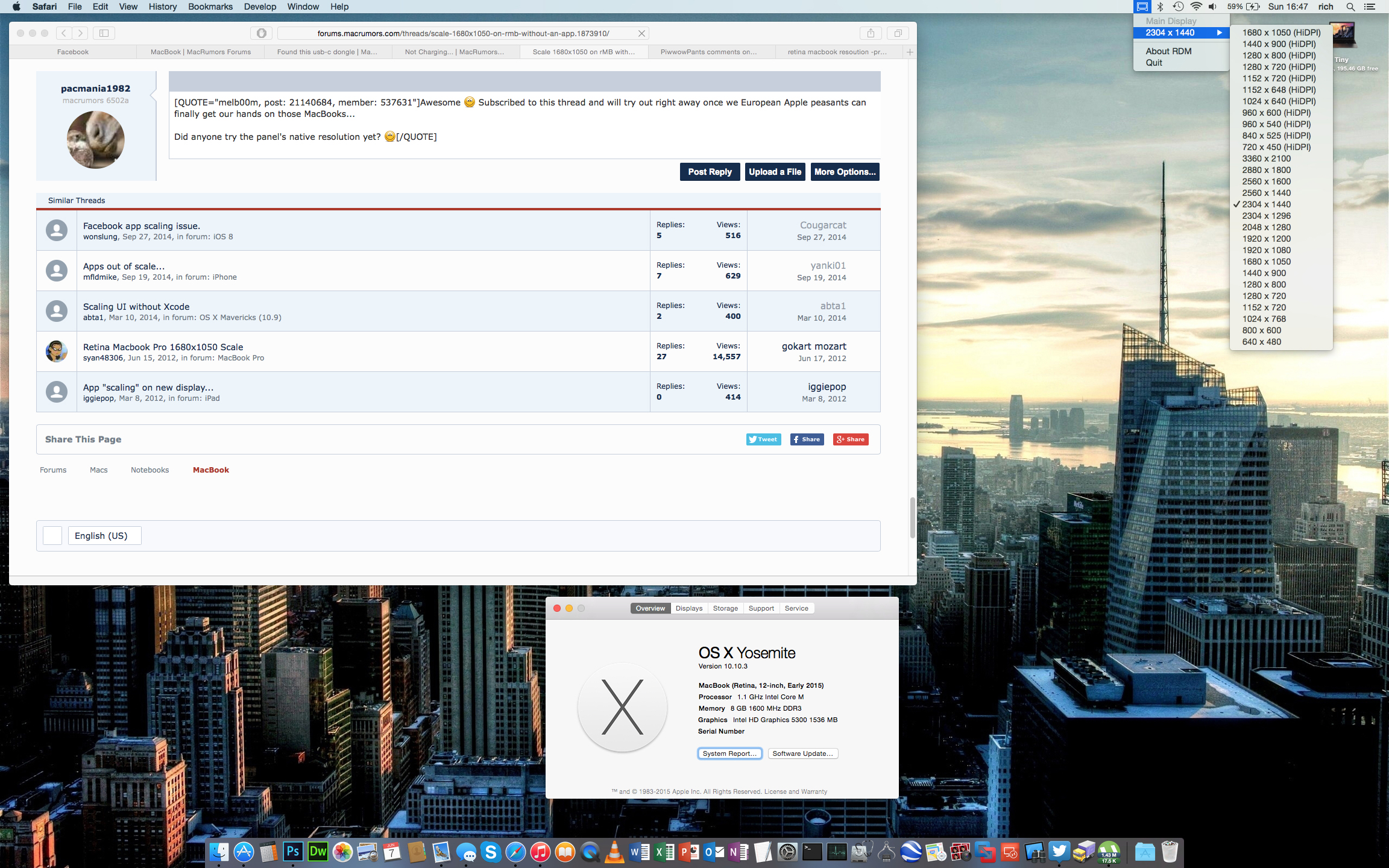Stop loading page in address bar
1389x868 pixels.
pos(641,33)
